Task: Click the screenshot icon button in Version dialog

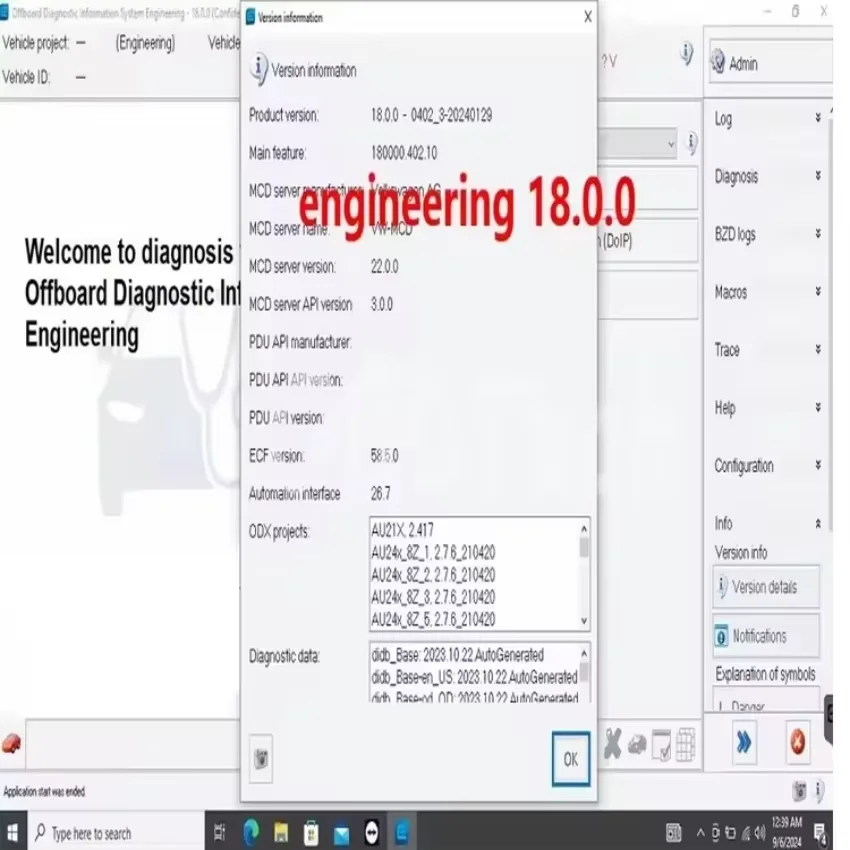Action: (x=261, y=758)
